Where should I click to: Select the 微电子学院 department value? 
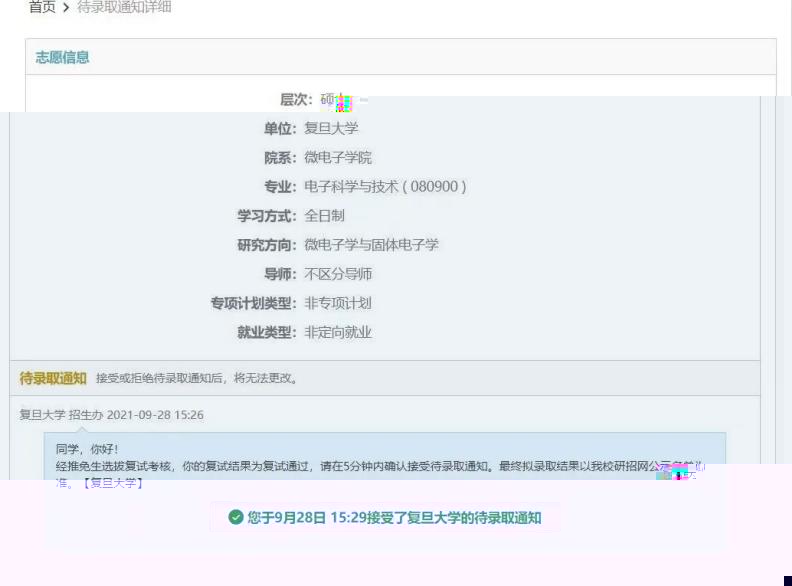pyautogui.click(x=337, y=158)
